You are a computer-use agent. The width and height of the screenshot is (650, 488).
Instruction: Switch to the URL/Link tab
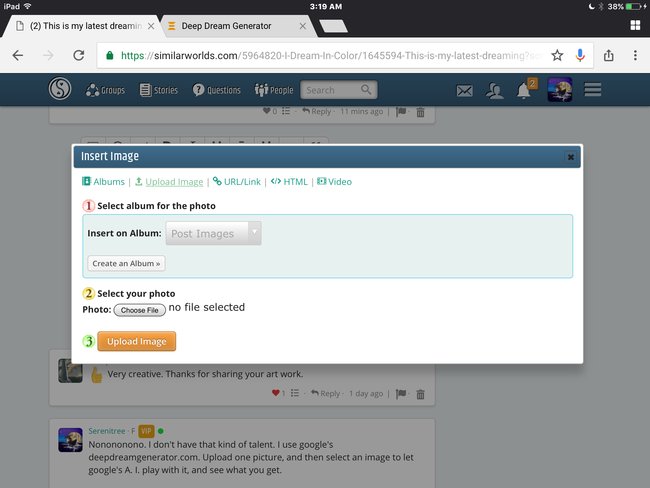tap(237, 182)
